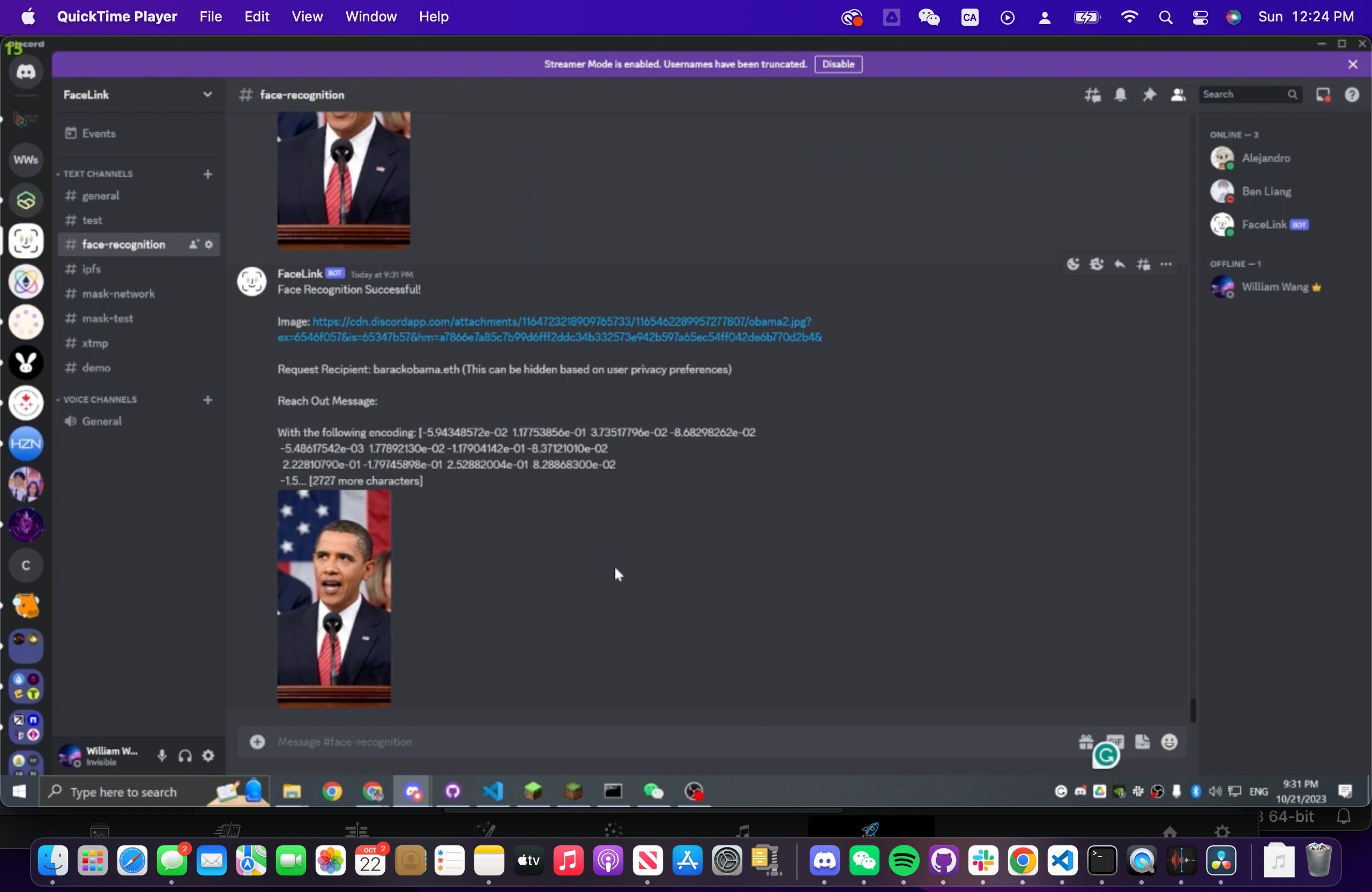
Task: Switch to the general channel
Action: 138,196
